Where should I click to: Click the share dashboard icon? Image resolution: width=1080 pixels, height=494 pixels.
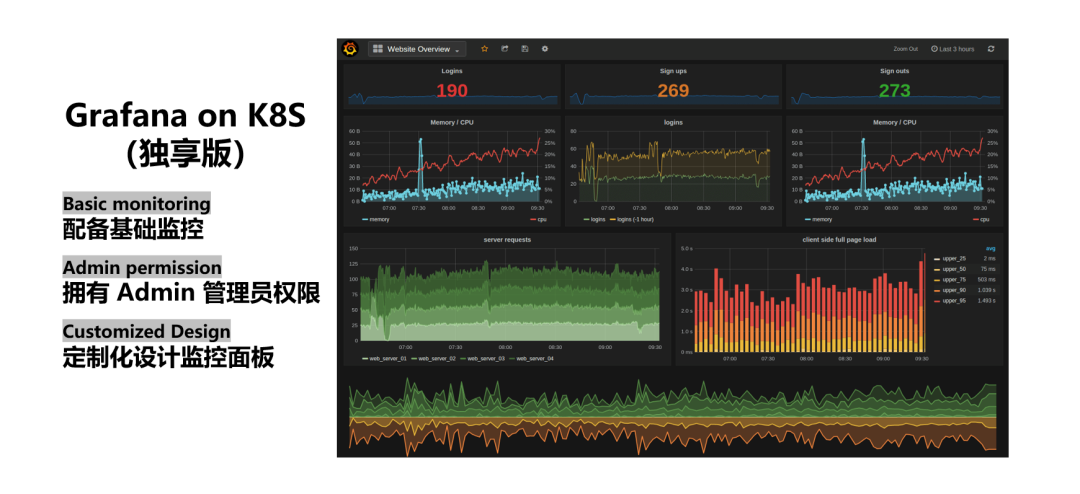coord(504,49)
